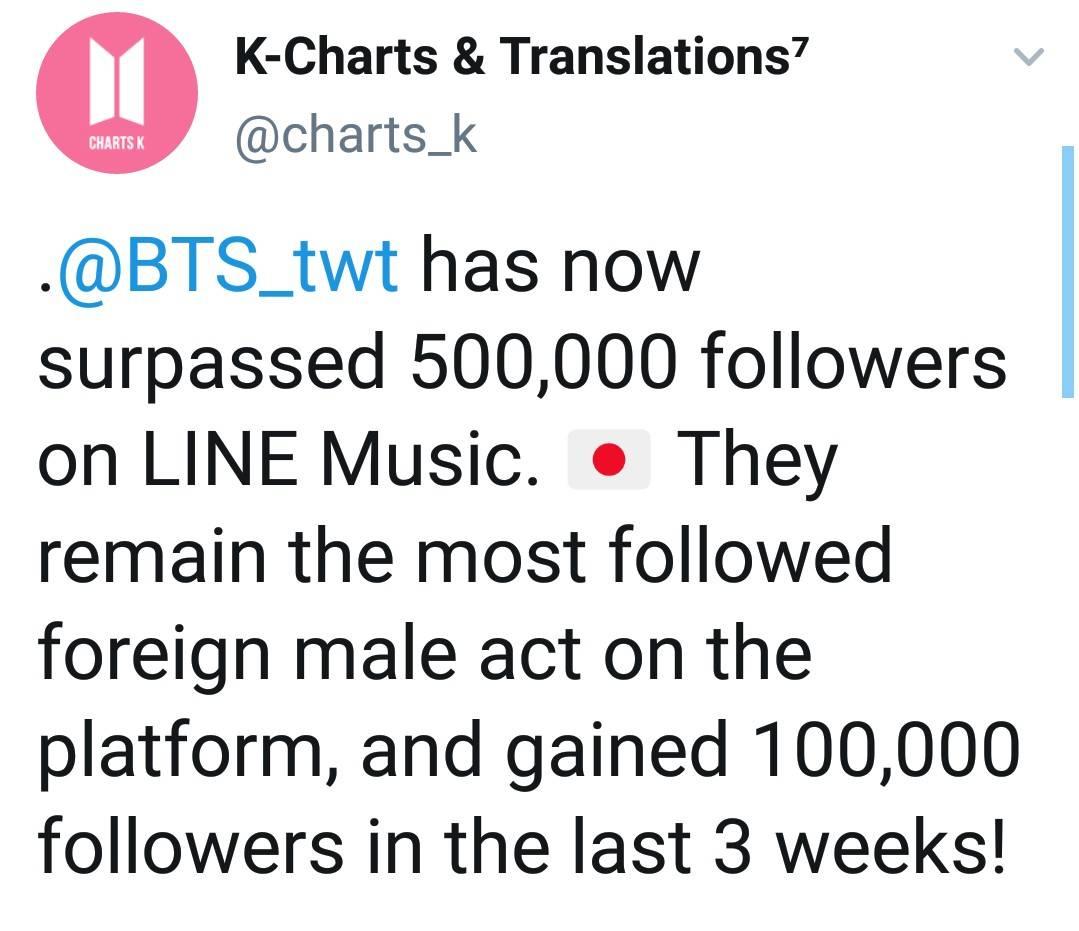Open the @BTS_twt mention link
Viewport: 1079px width, 931px height.
228,267
